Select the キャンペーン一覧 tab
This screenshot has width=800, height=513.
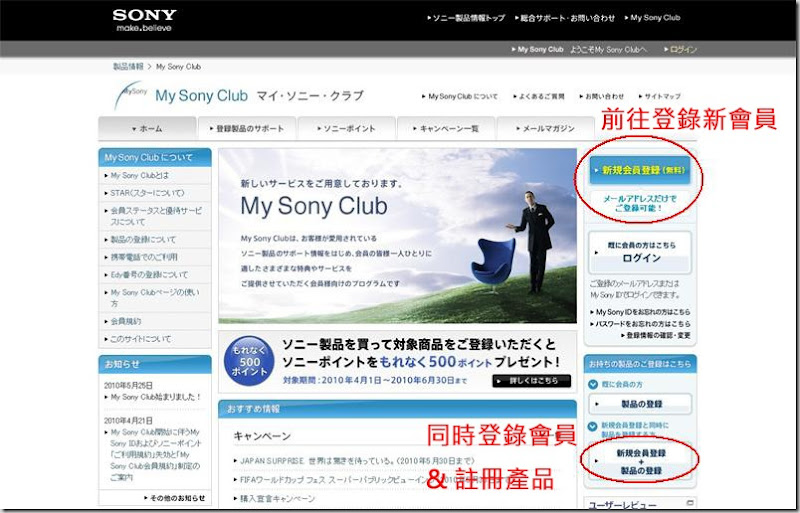click(446, 129)
